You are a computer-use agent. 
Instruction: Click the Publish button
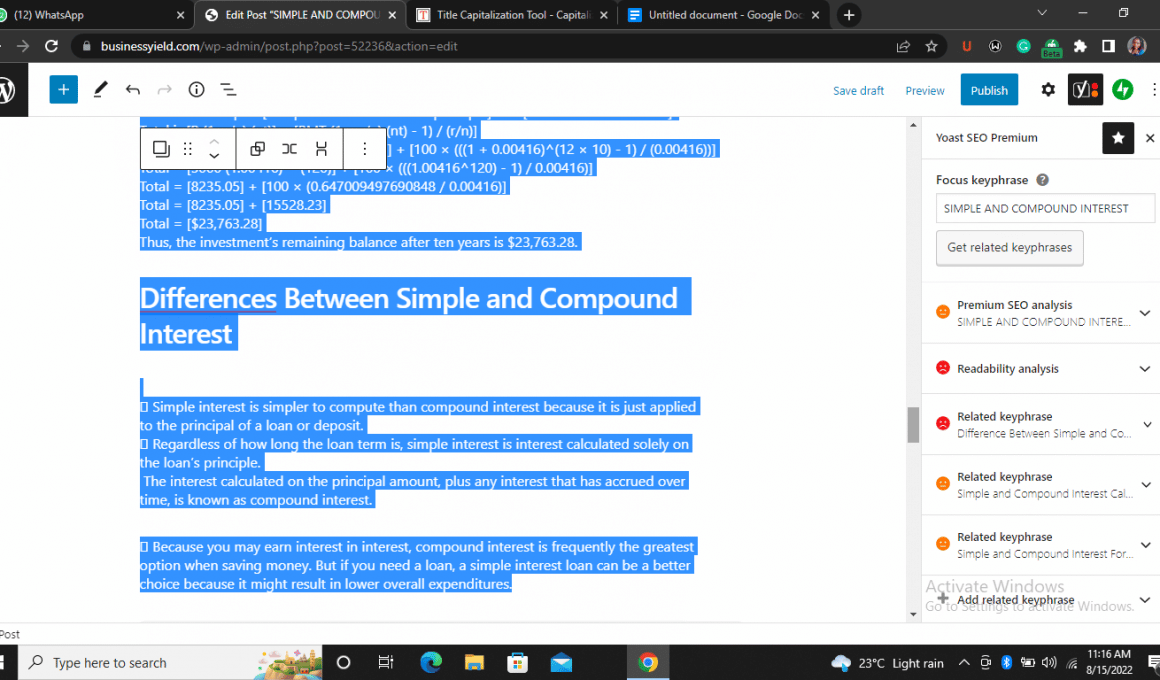989,90
